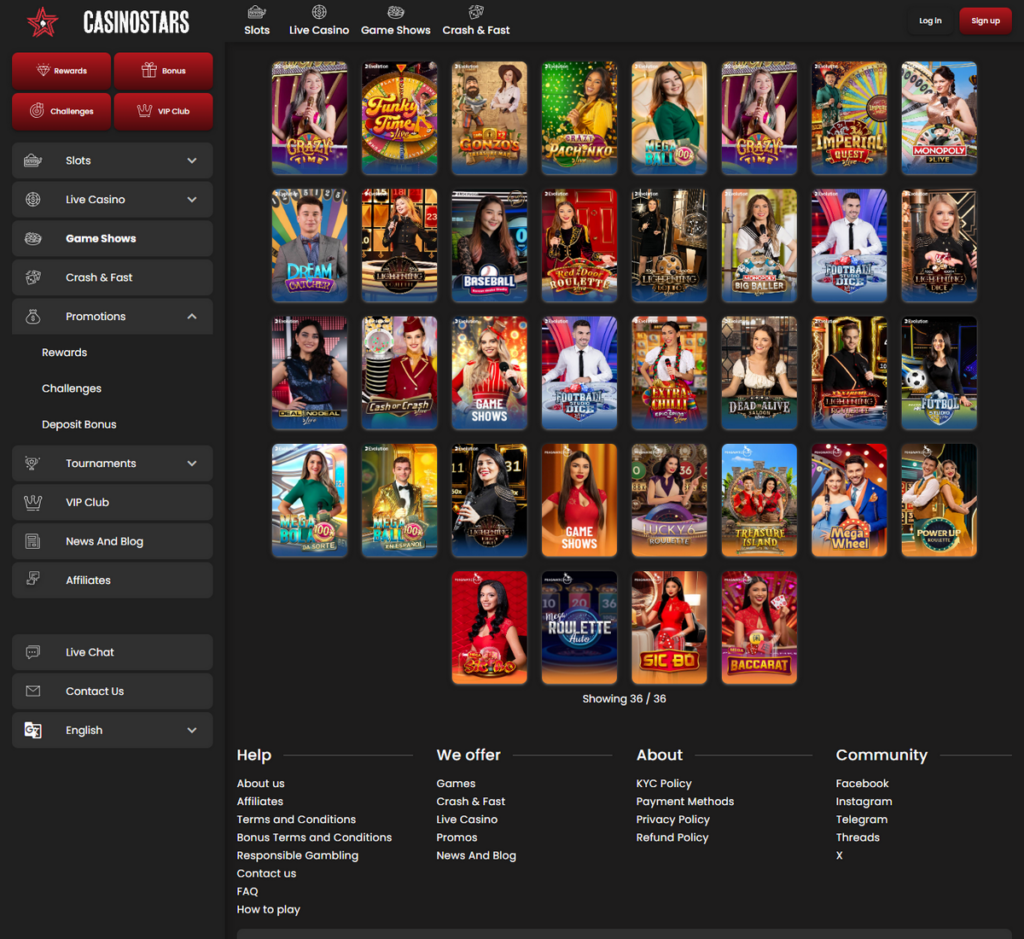Click the Facebook community link

pyautogui.click(x=862, y=783)
